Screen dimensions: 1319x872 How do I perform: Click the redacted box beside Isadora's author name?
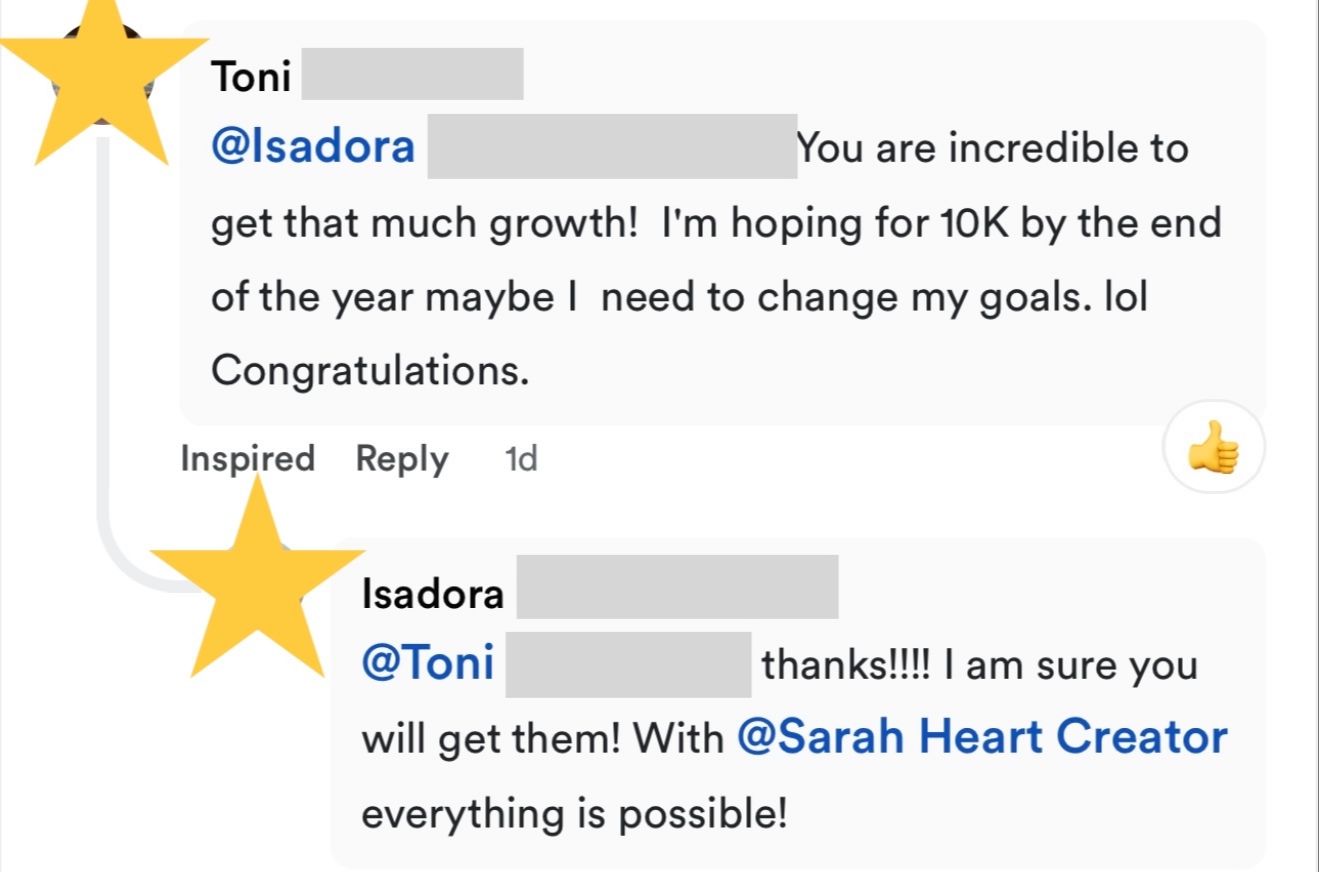677,588
